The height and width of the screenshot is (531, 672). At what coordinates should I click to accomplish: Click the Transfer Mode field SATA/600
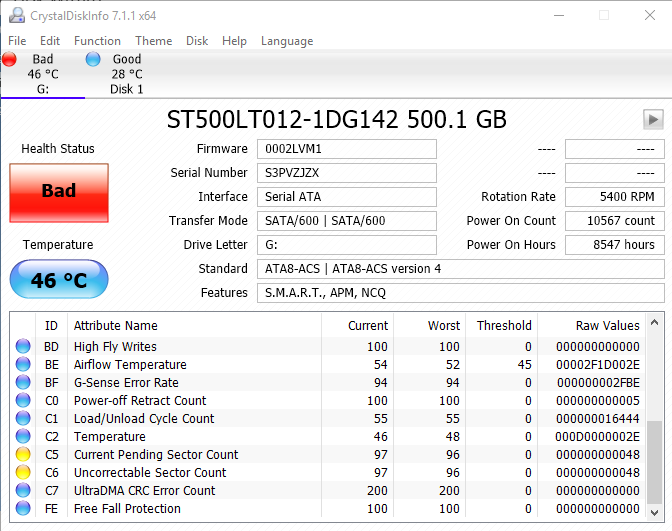click(x=347, y=221)
